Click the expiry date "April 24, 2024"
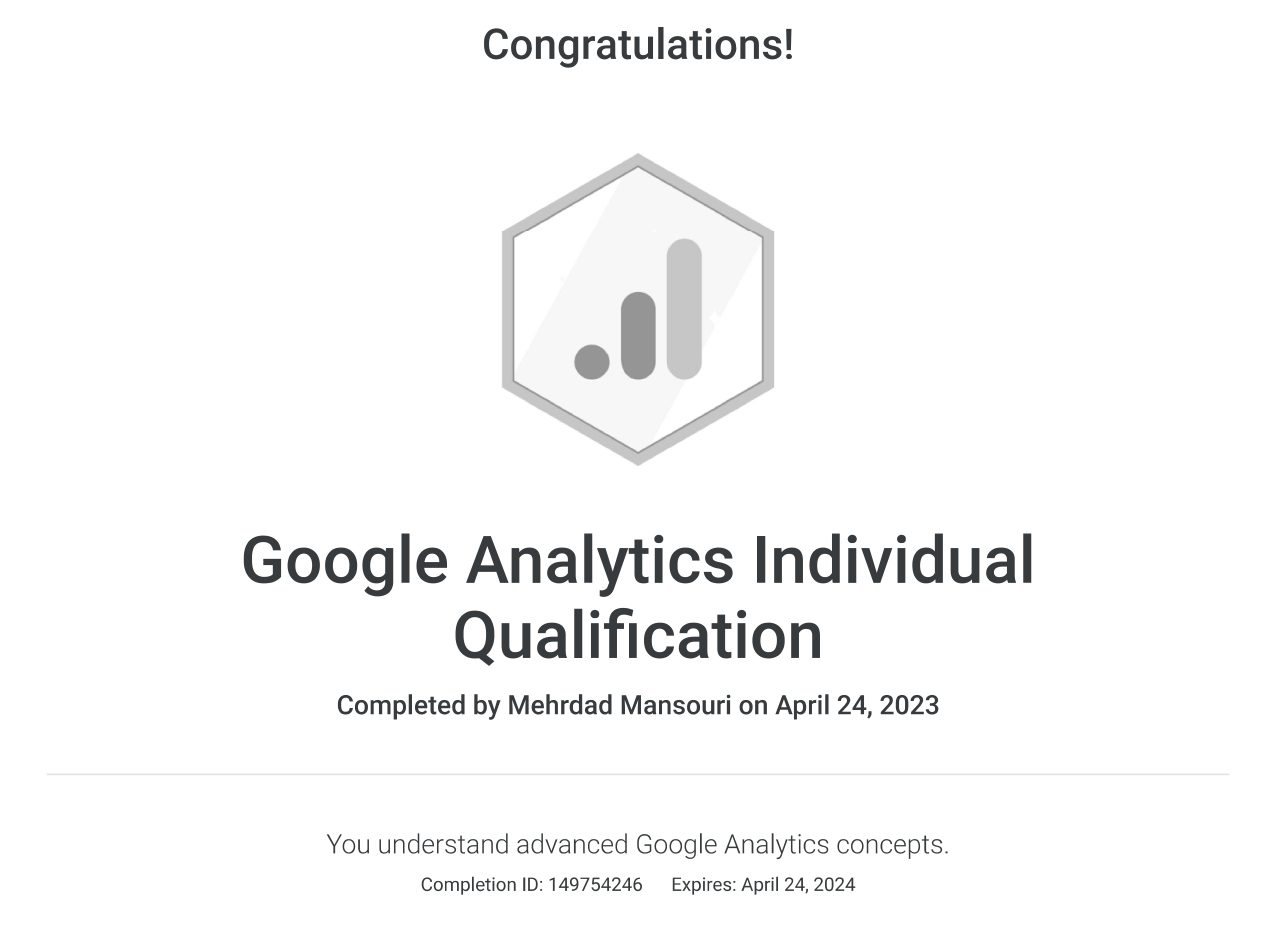The height and width of the screenshot is (940, 1274). (x=798, y=885)
